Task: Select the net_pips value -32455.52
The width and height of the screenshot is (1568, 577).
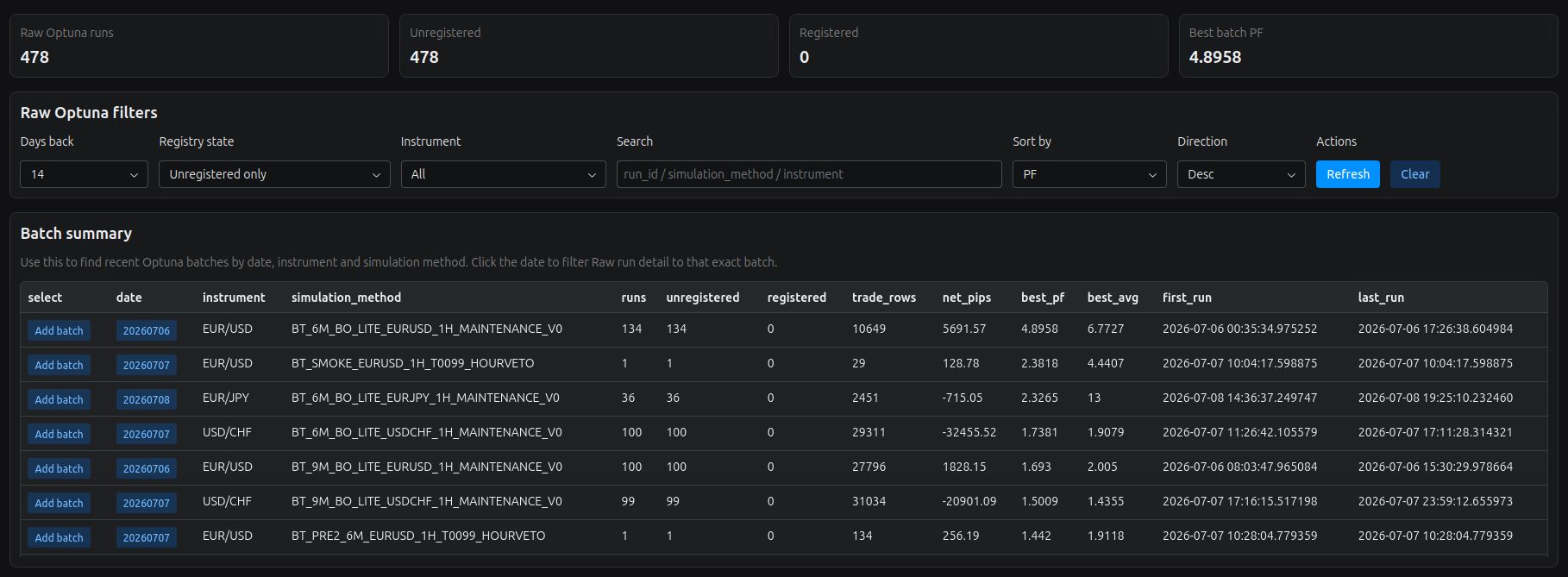Action: point(969,432)
